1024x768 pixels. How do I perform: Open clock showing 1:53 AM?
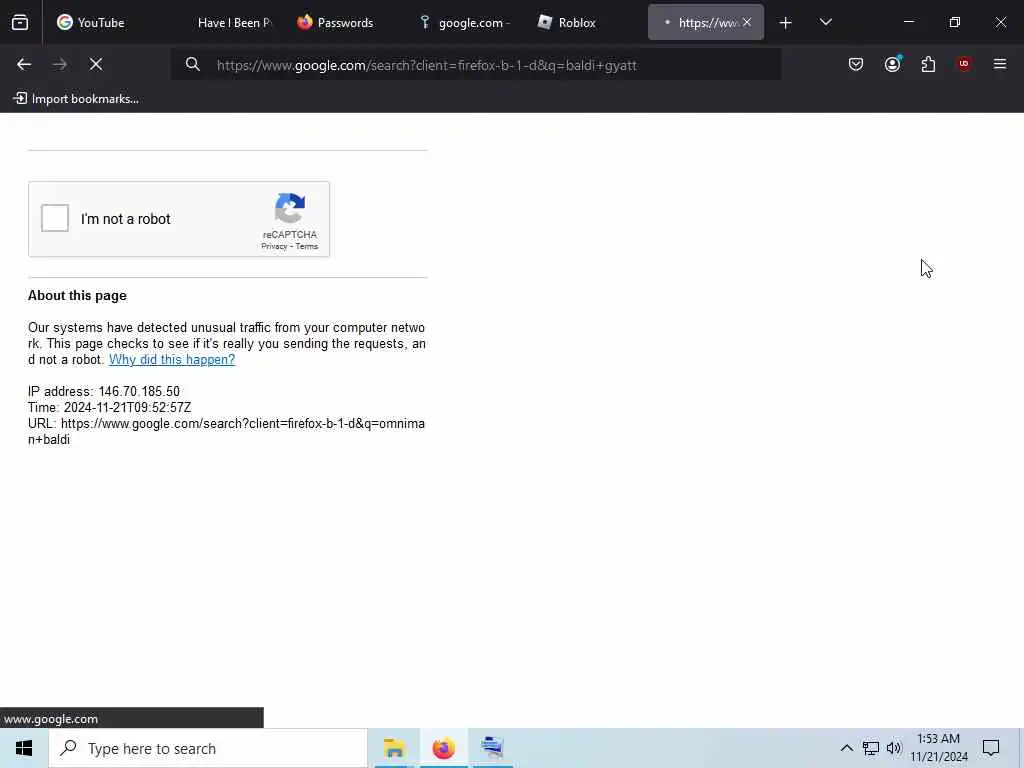pyautogui.click(x=939, y=748)
